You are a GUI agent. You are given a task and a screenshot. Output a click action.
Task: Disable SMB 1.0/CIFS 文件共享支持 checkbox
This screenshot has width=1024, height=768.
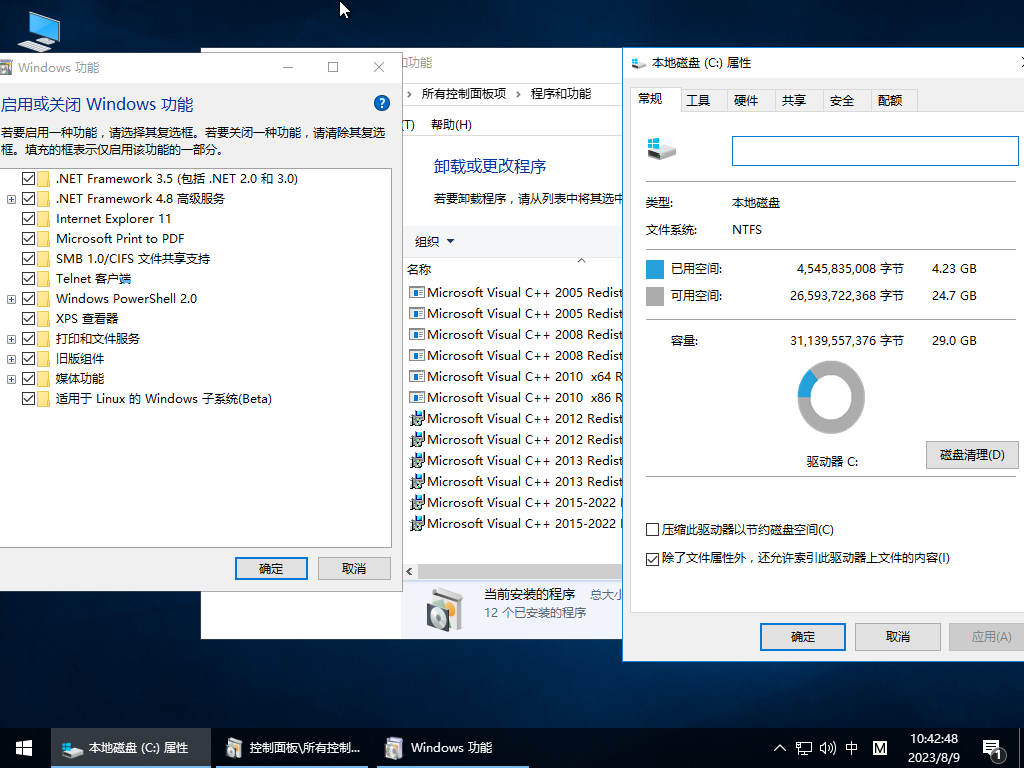tap(28, 259)
